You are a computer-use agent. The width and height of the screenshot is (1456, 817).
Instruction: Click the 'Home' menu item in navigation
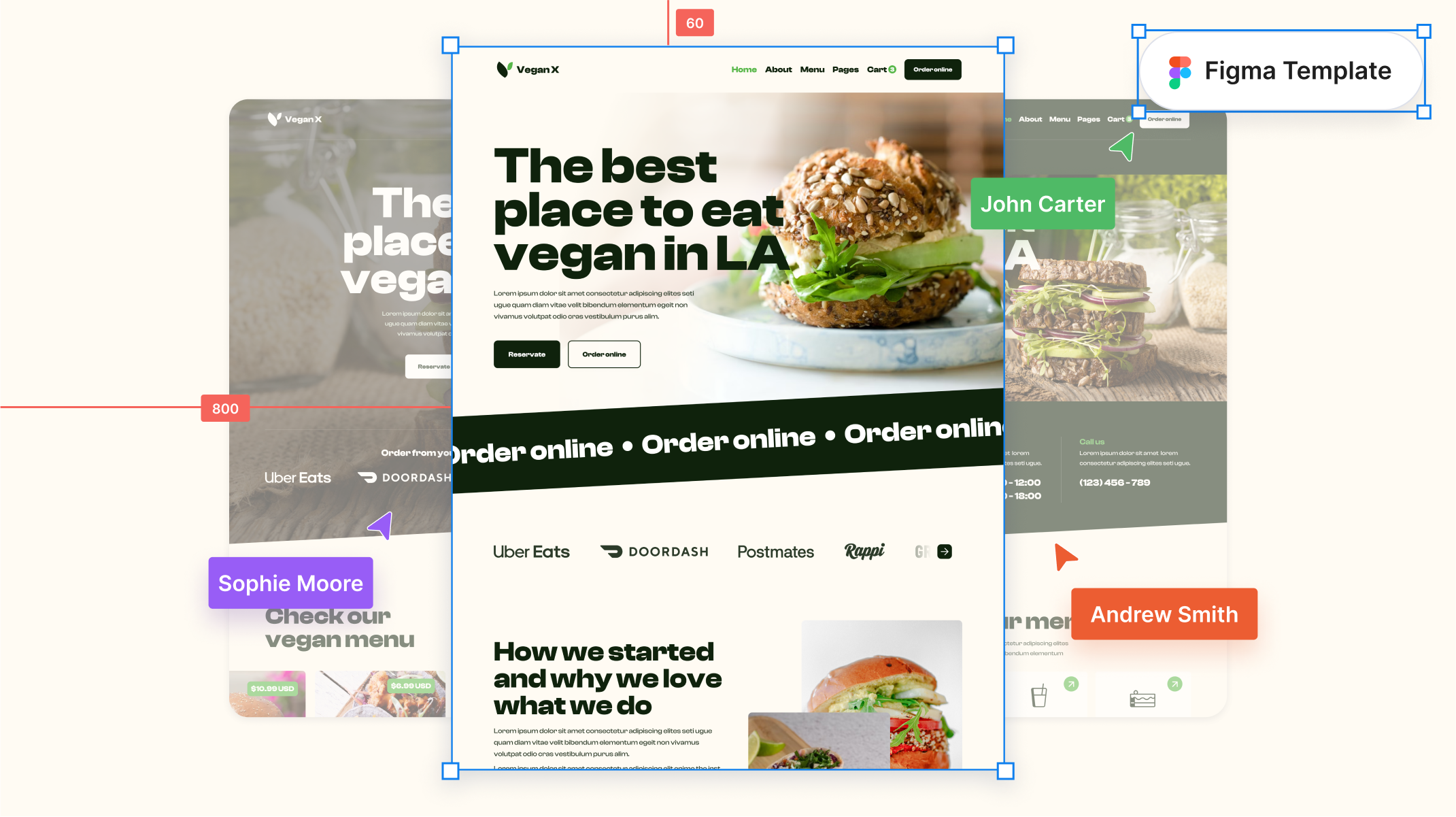pos(743,69)
